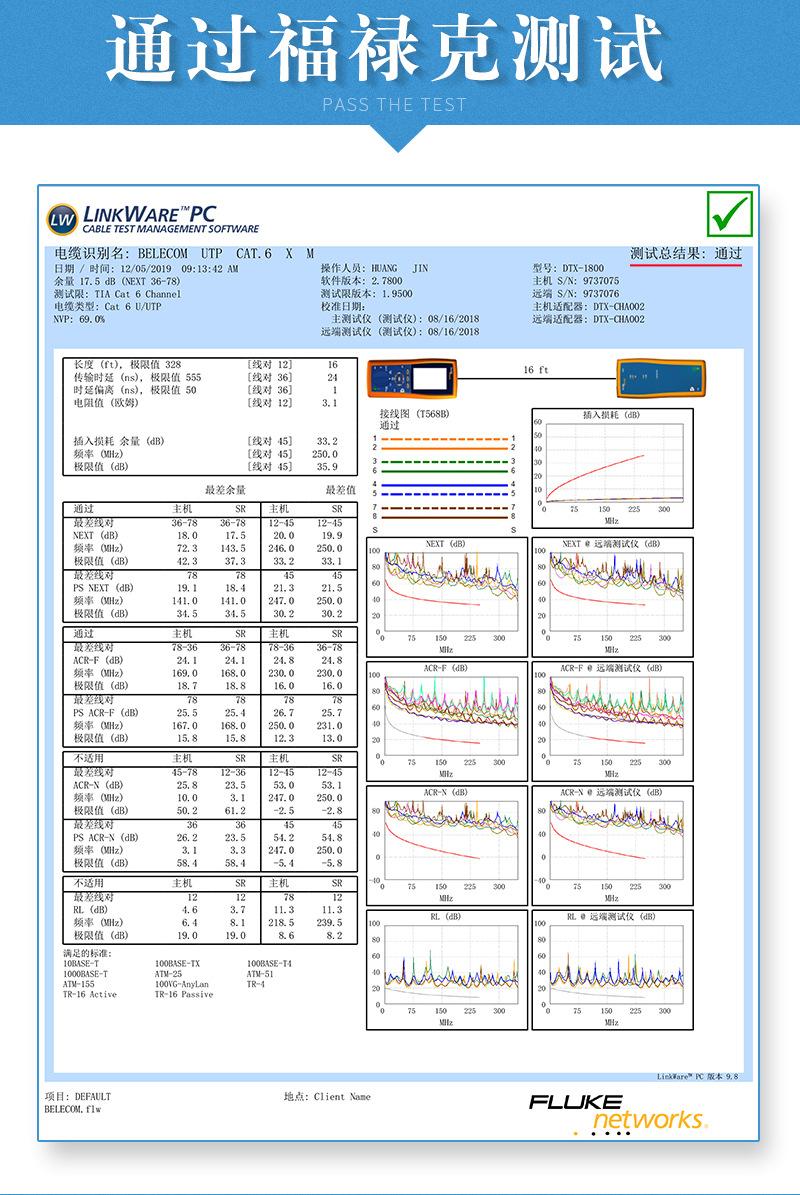The image size is (800, 1195).
Task: Open the ACR-N (dB) main graph
Action: click(x=447, y=845)
